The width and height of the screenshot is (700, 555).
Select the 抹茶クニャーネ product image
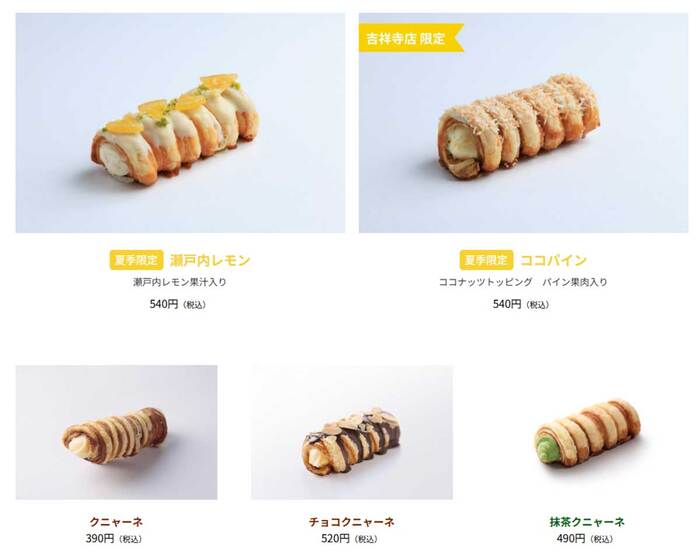tap(587, 432)
